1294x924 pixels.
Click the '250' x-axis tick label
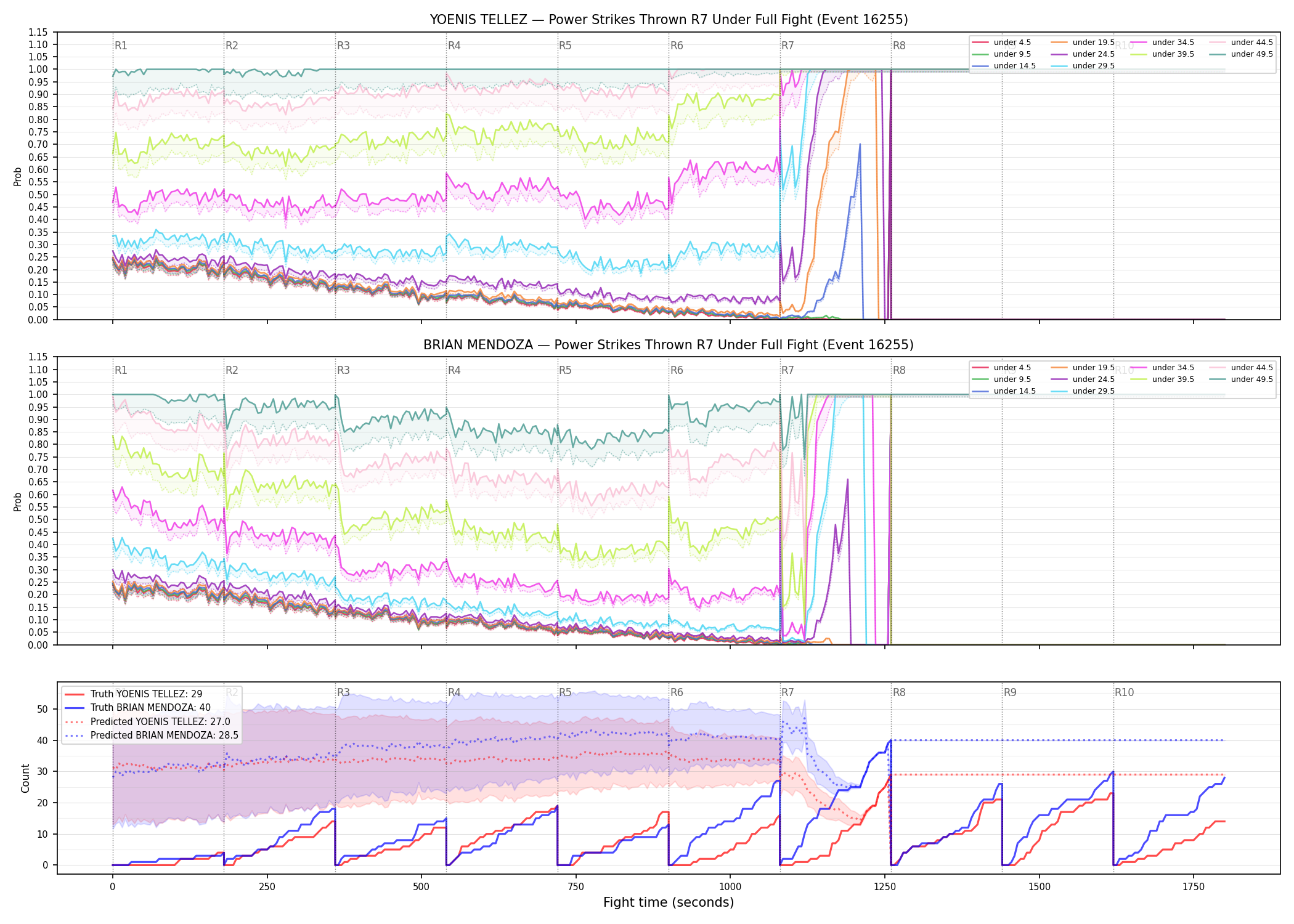click(267, 887)
